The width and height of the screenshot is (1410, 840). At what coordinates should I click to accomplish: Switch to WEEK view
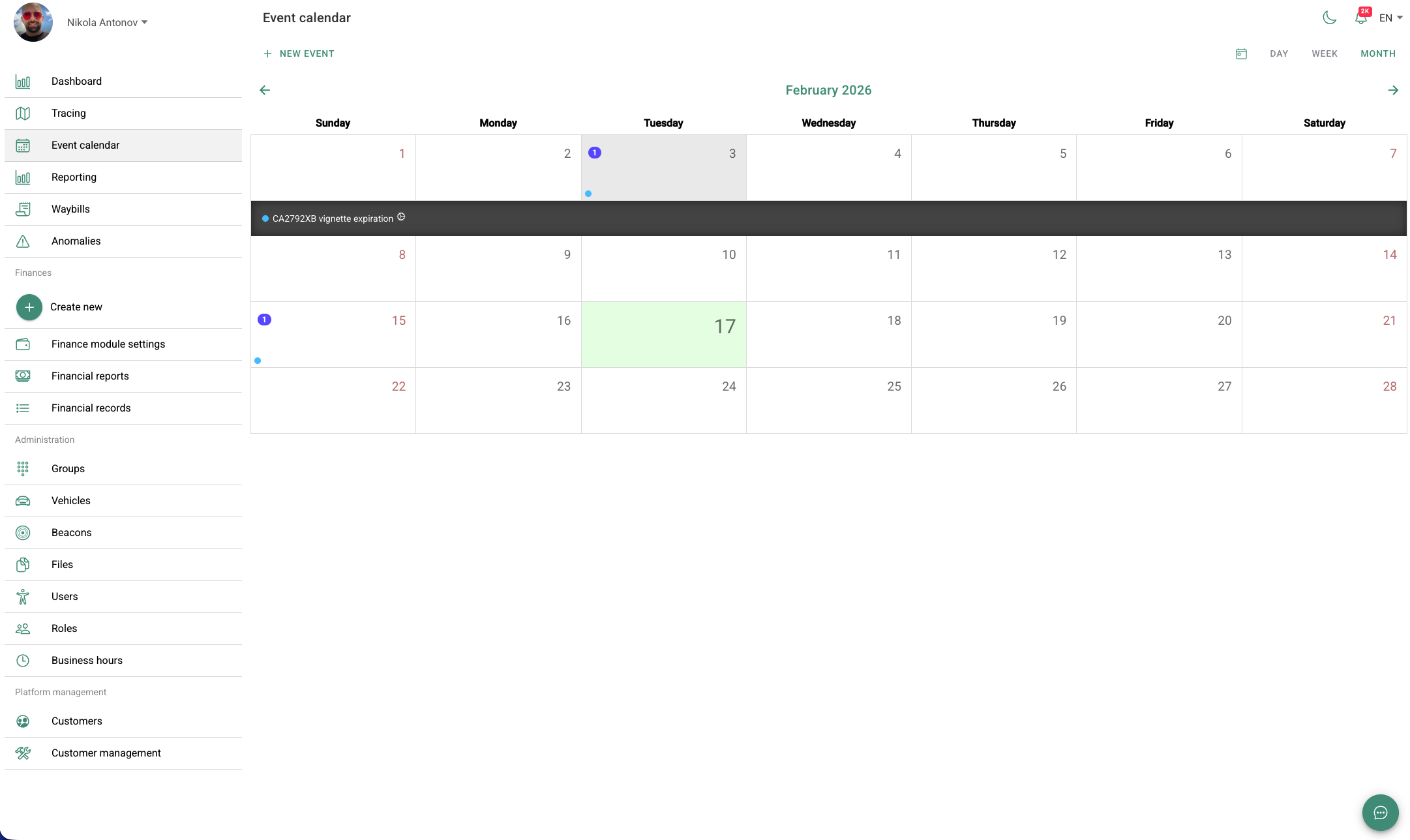click(1324, 53)
